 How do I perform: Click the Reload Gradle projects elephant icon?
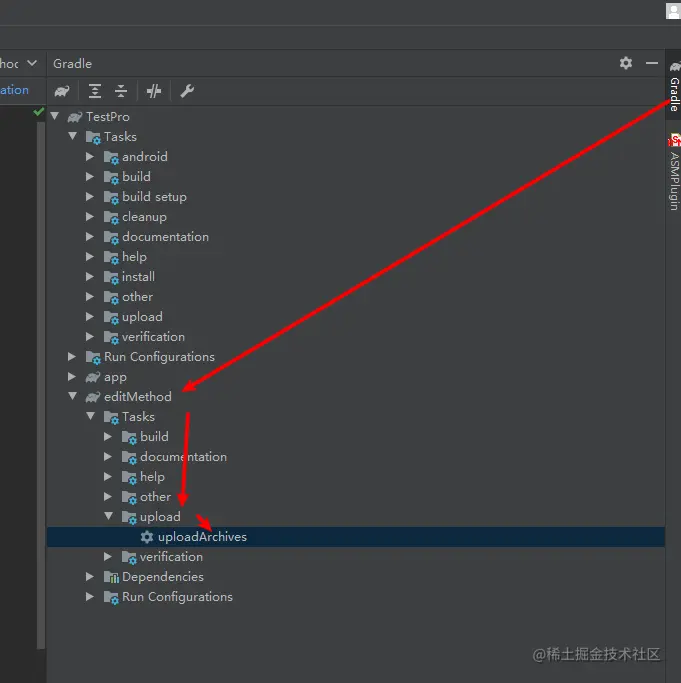(x=62, y=91)
